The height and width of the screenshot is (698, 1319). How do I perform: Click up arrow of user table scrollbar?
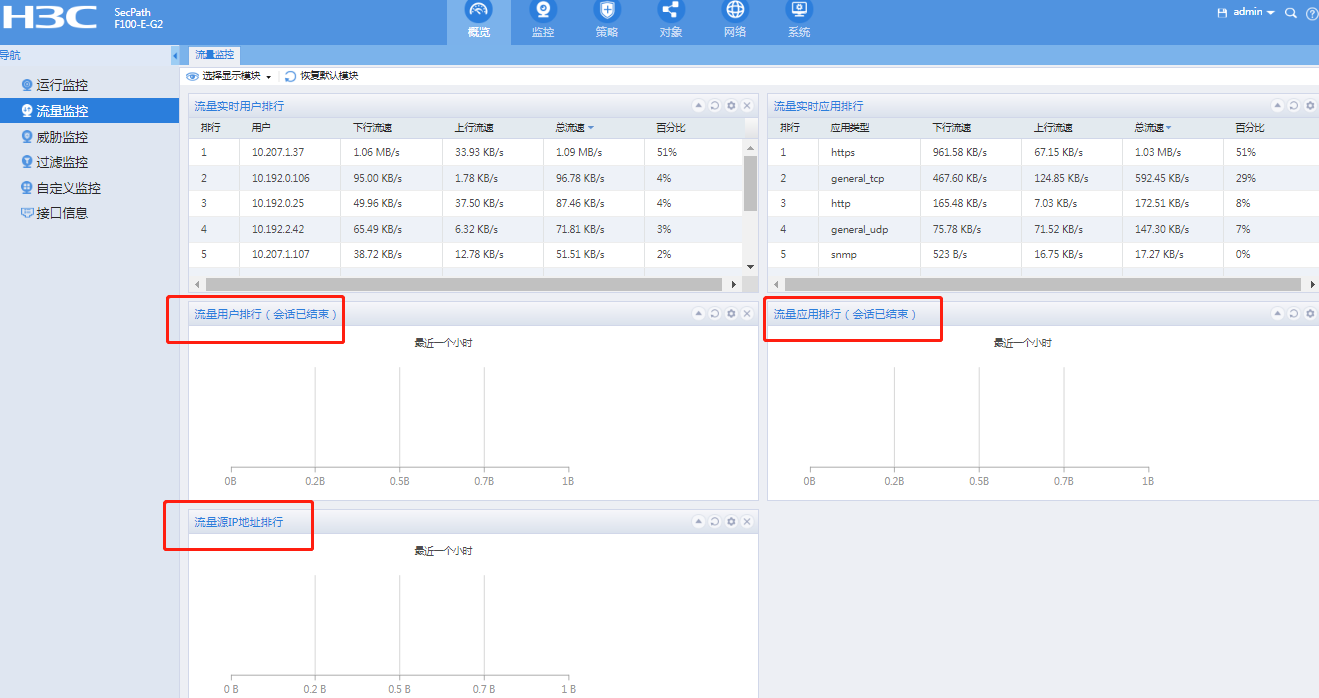pyautogui.click(x=750, y=147)
